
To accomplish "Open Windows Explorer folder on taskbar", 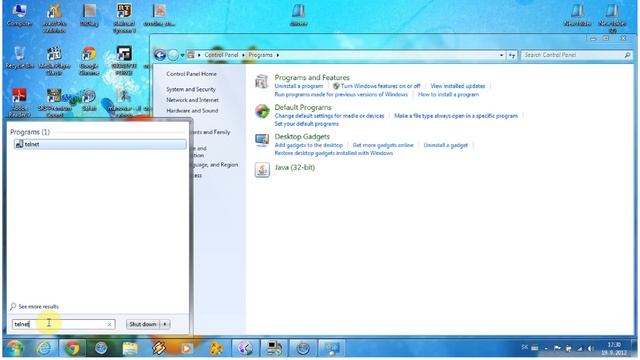I will click(130, 348).
